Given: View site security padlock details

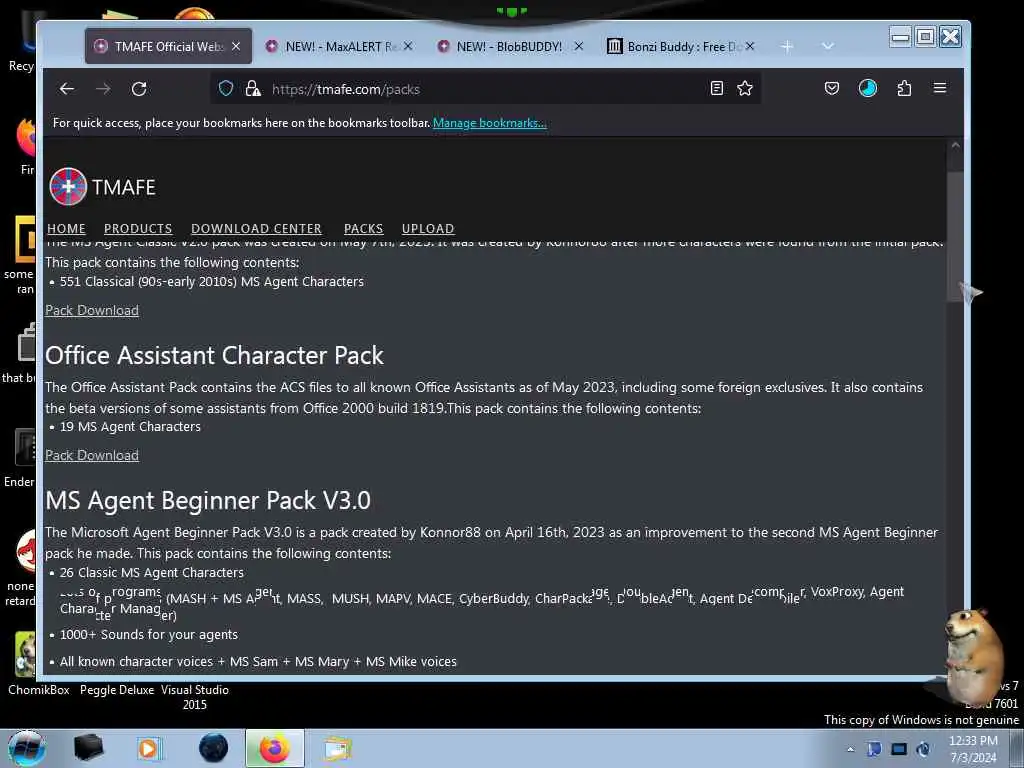Looking at the screenshot, I should pos(253,89).
